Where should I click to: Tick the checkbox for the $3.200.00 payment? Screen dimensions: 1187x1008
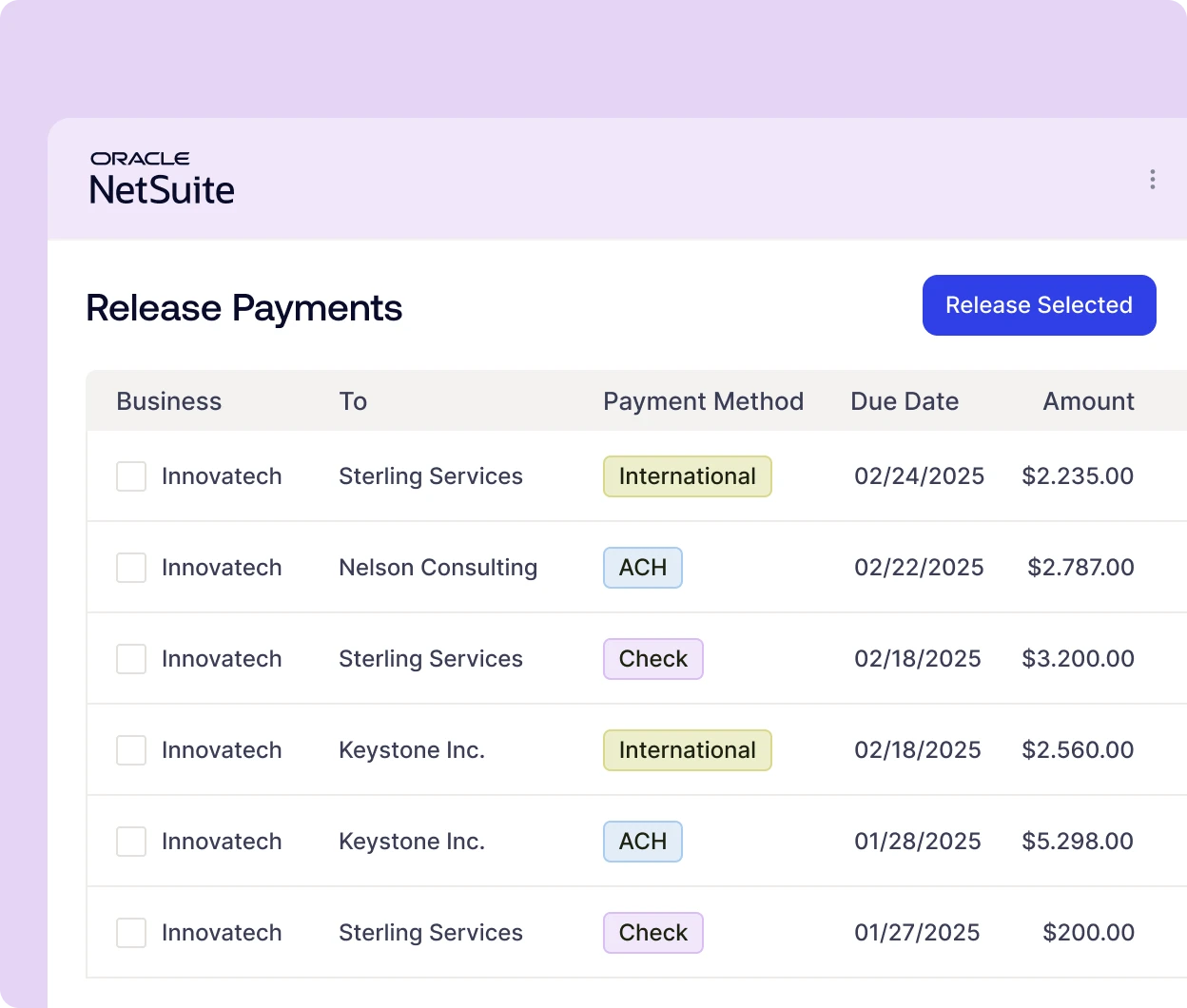pos(131,659)
